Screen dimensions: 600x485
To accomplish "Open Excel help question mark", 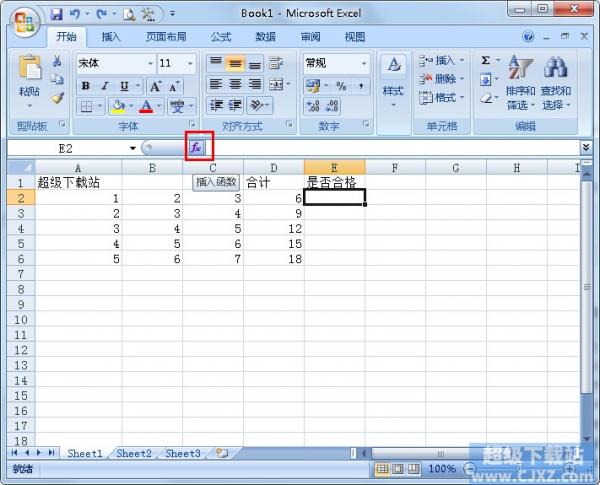I will [528, 37].
